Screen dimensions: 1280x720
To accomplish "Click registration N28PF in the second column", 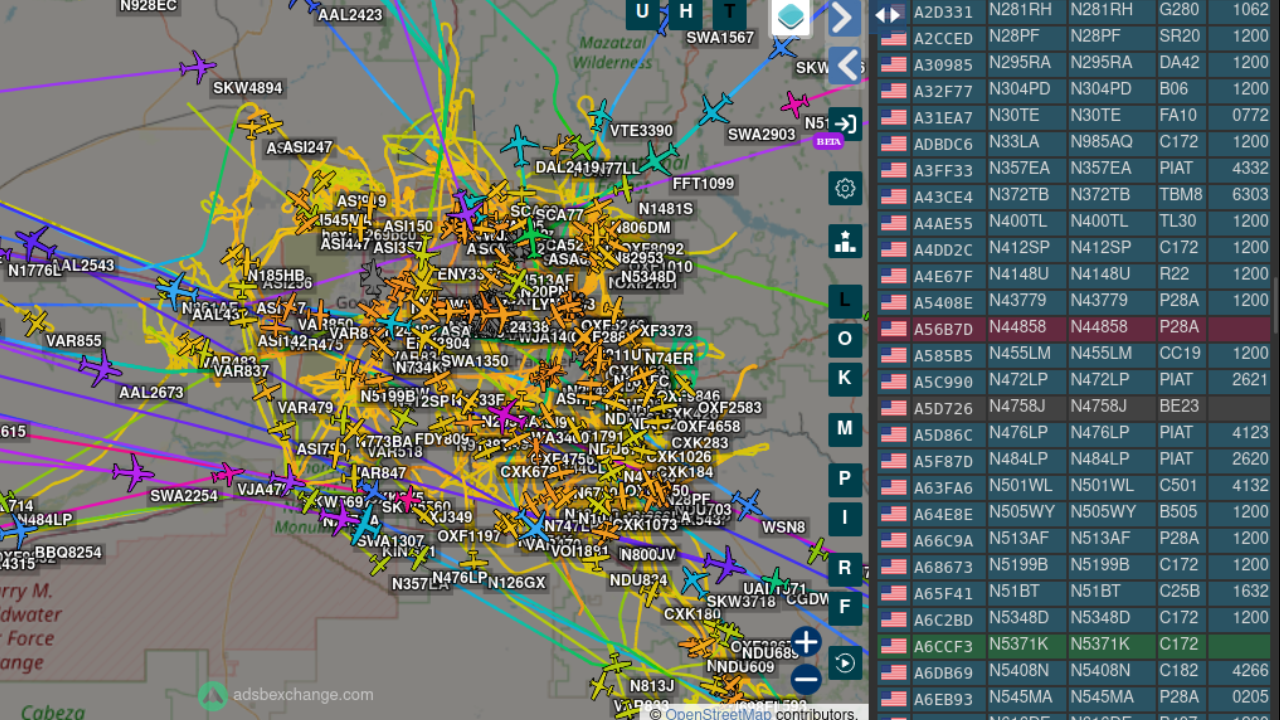I will coord(1014,37).
